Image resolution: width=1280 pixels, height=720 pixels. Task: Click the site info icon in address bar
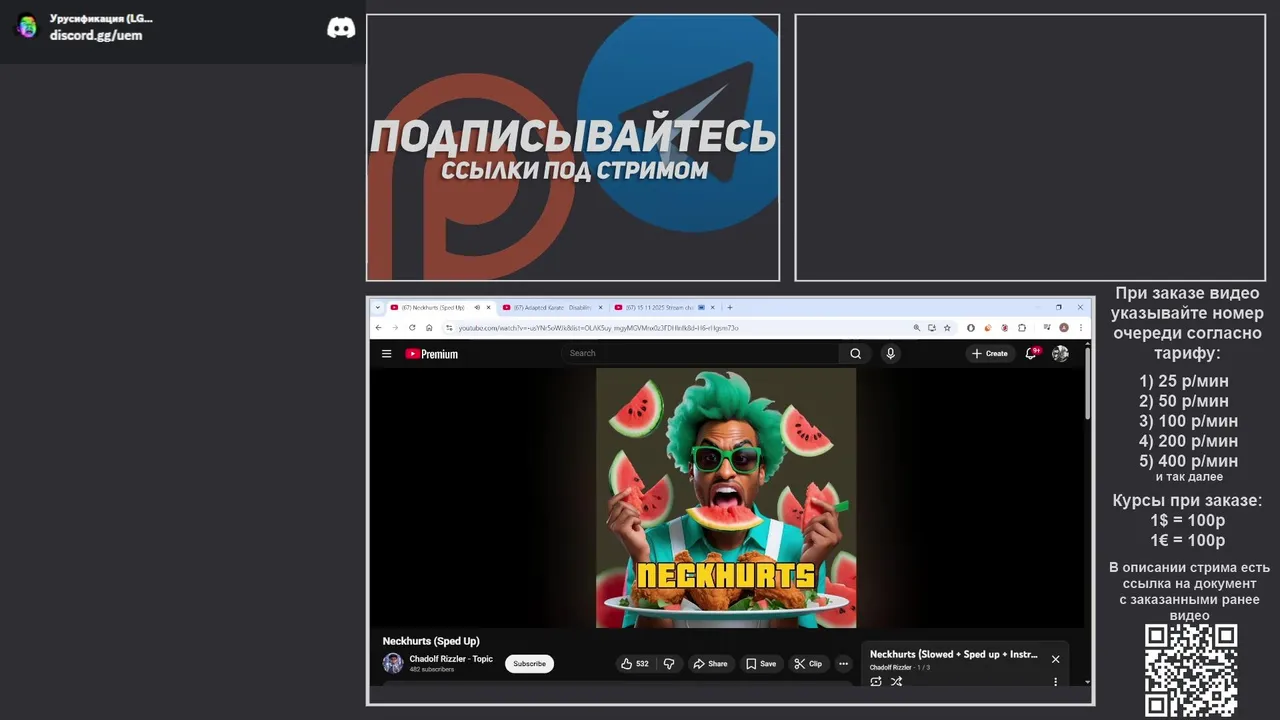click(449, 327)
